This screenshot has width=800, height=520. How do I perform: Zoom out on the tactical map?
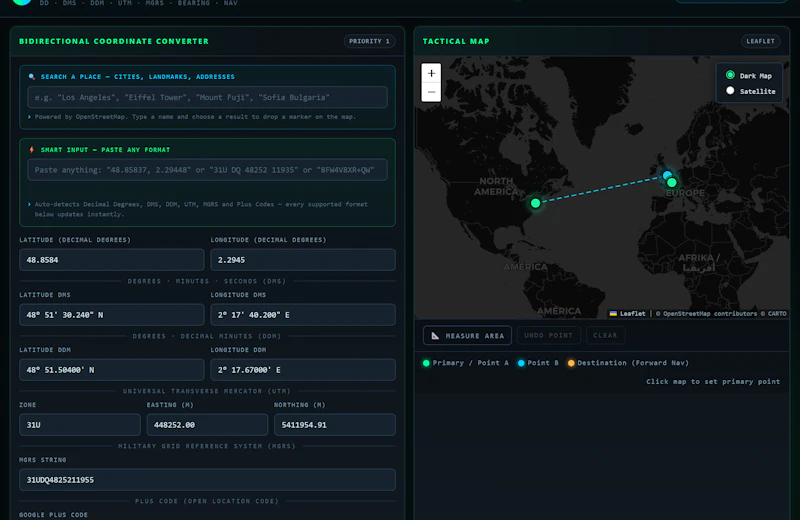[431, 92]
